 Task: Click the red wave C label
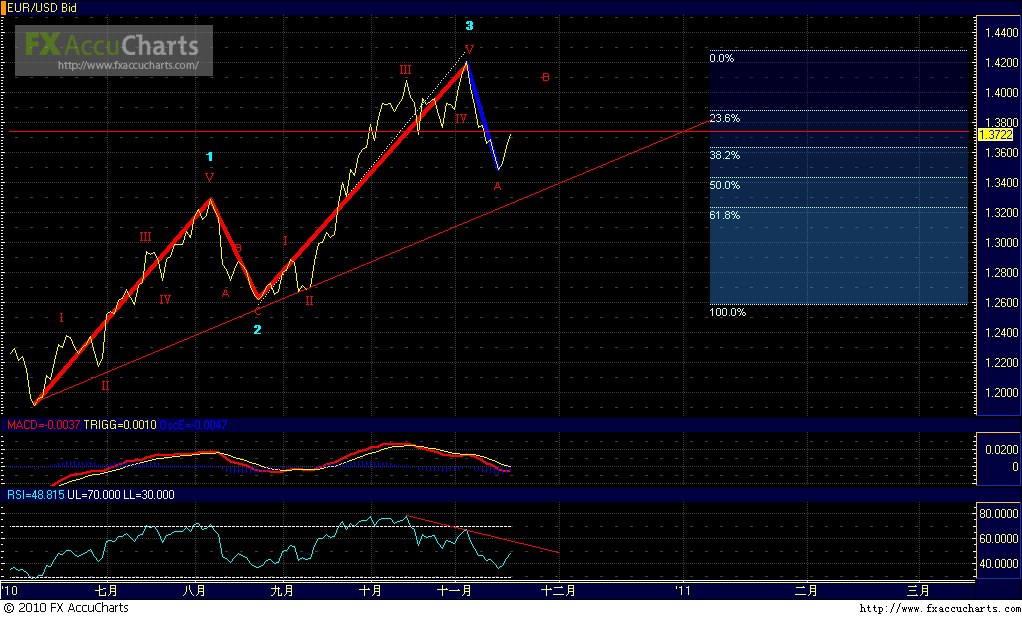tap(257, 312)
